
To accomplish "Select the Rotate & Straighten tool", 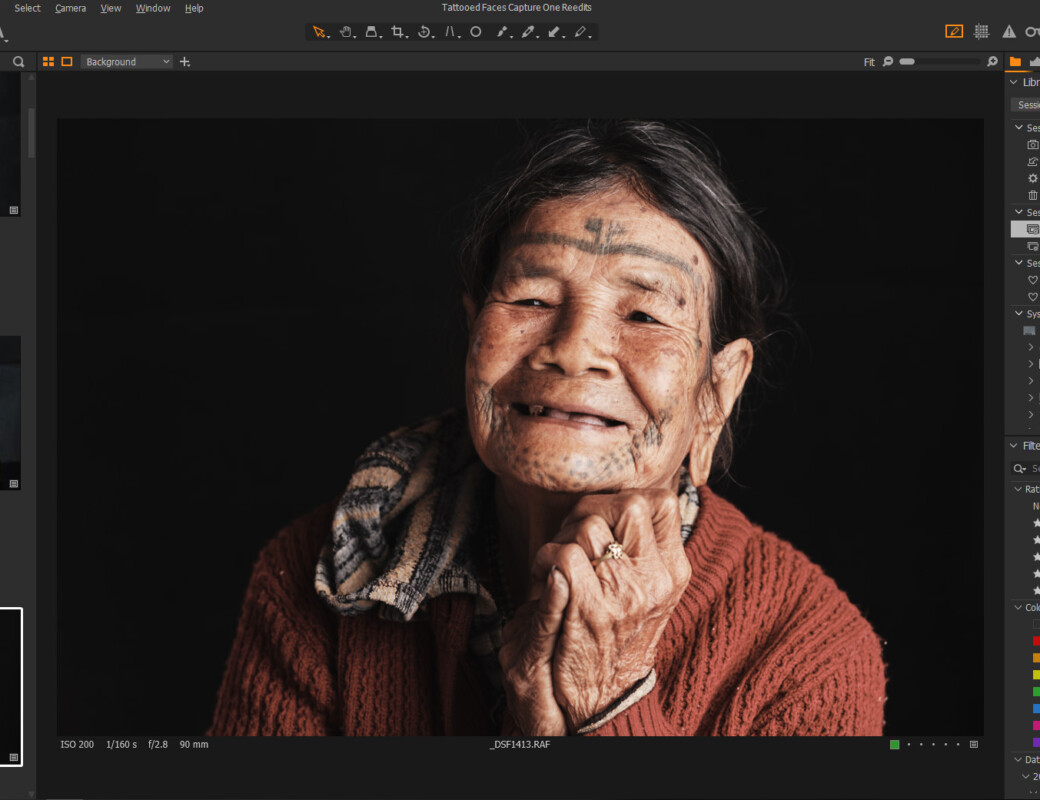I will tap(426, 31).
